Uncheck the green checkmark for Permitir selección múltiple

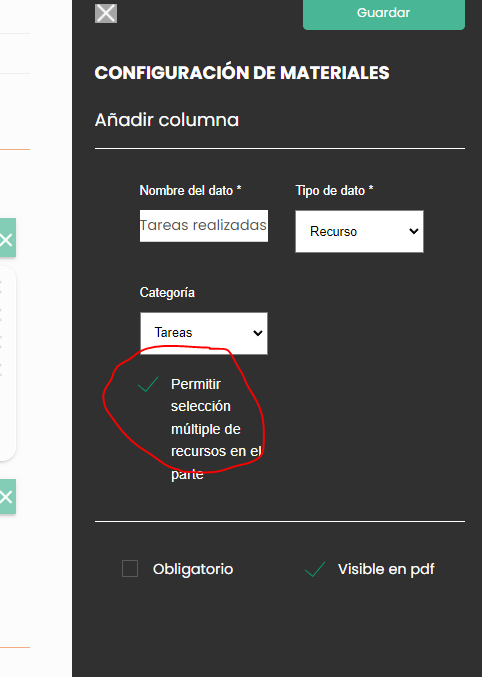[148, 384]
